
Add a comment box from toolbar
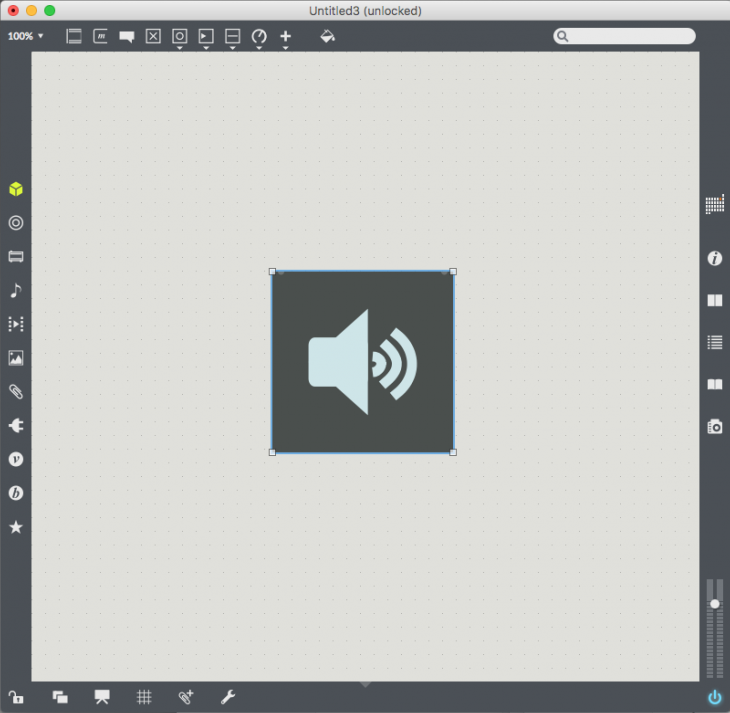click(x=127, y=37)
